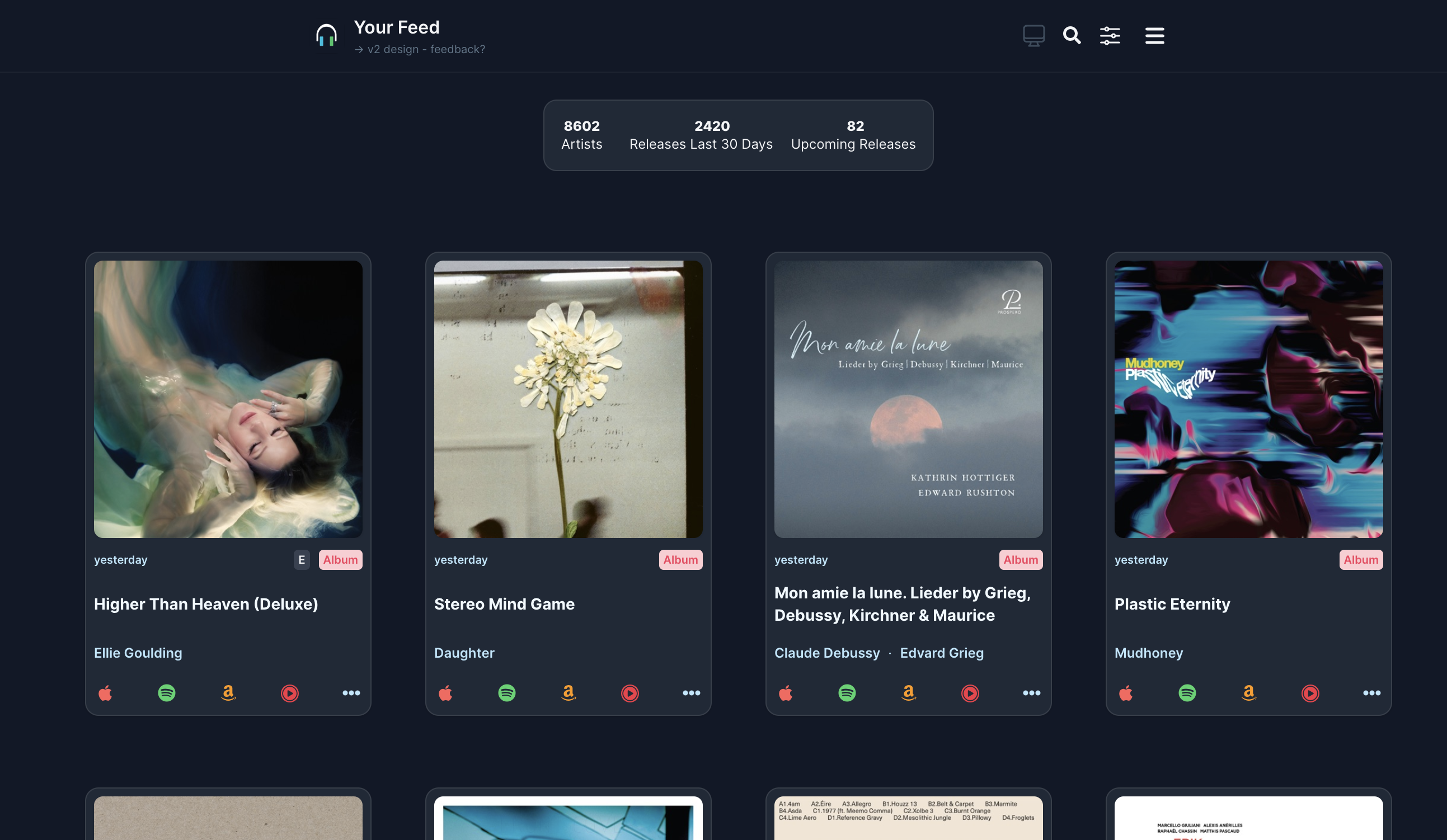Open Stereo Mind Game on Spotify
Screen dimensions: 1447x840
click(507, 693)
